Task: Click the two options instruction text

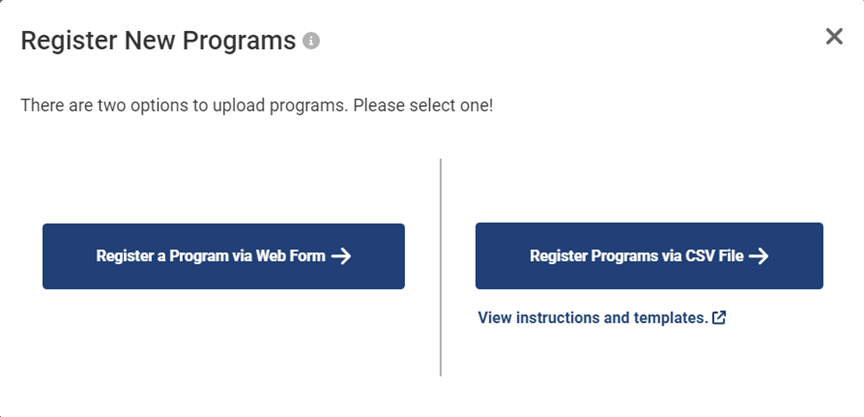Action: point(256,105)
